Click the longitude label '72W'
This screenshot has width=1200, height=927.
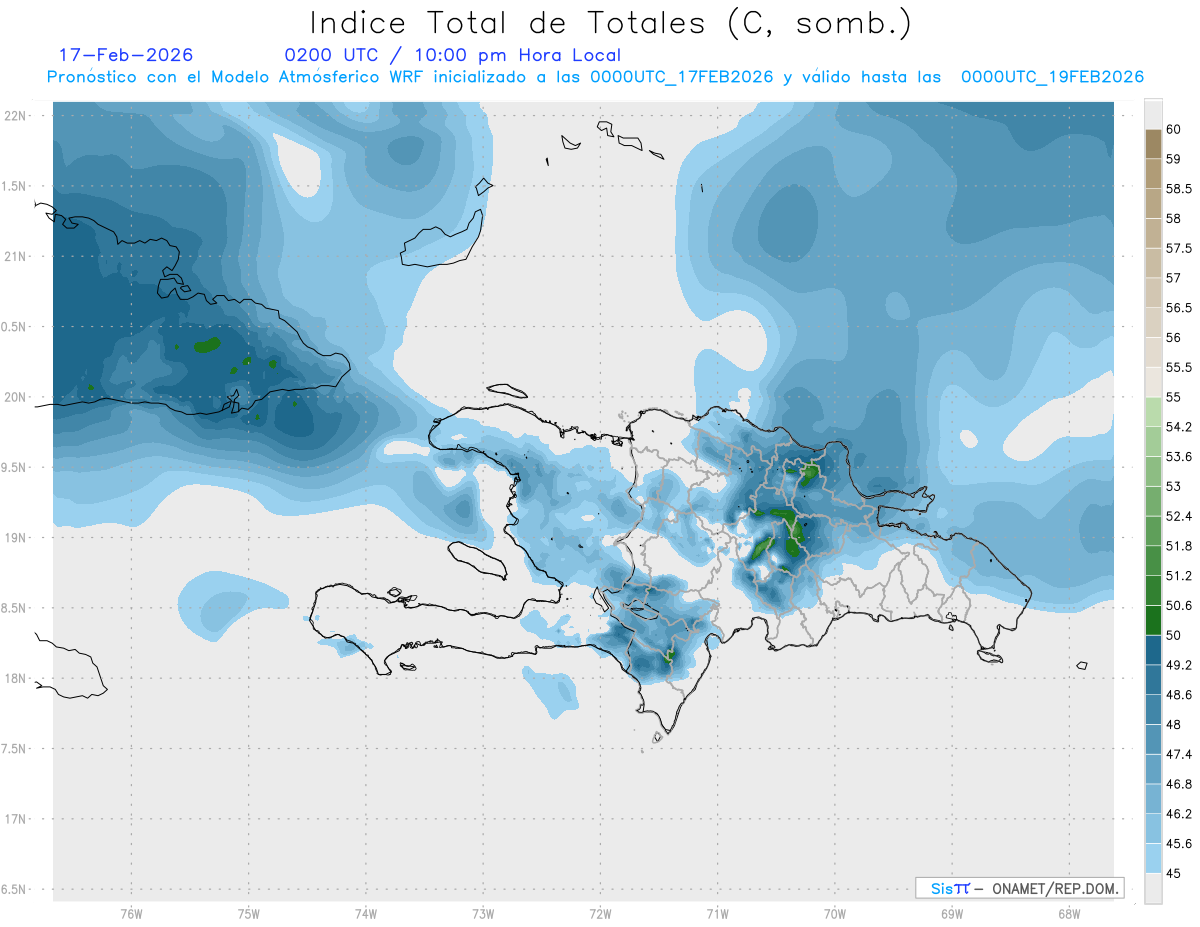coord(600,913)
